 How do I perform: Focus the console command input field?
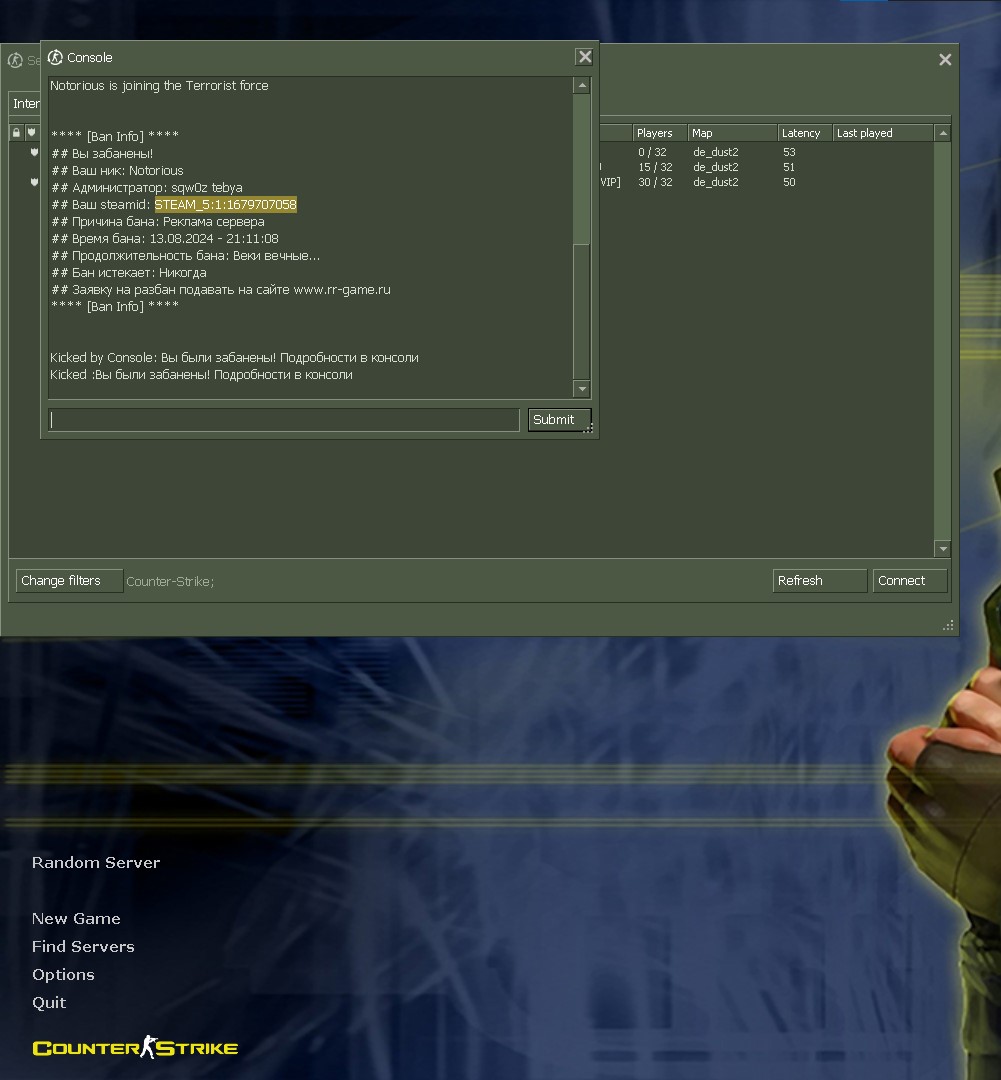pos(284,419)
